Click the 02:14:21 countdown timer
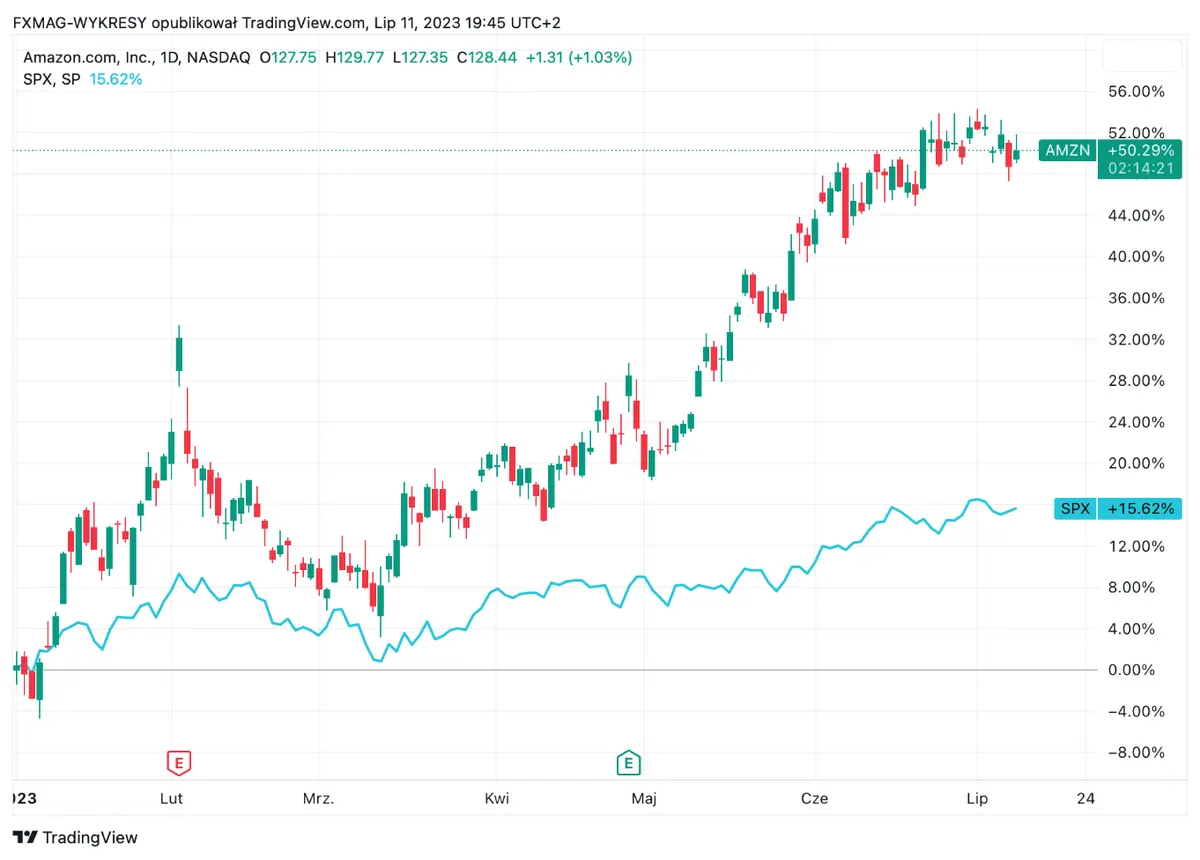 (x=1140, y=168)
